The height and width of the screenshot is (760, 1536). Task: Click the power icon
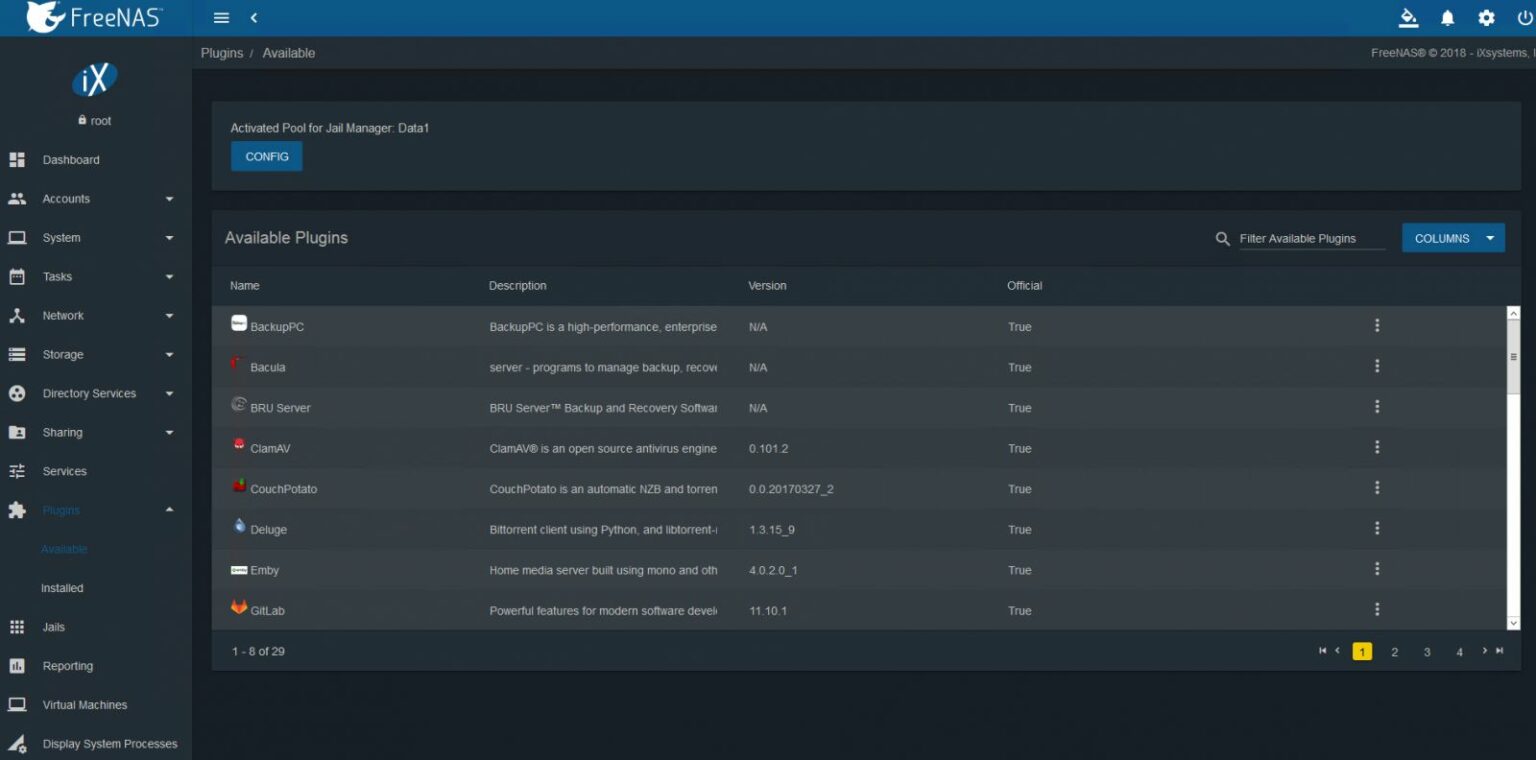pos(1525,18)
